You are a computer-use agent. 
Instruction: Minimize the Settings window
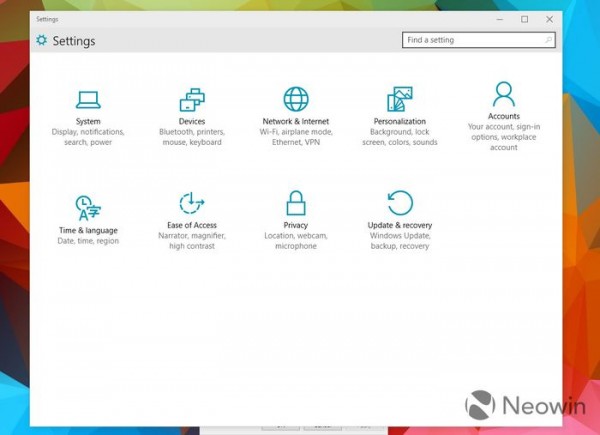[x=499, y=19]
